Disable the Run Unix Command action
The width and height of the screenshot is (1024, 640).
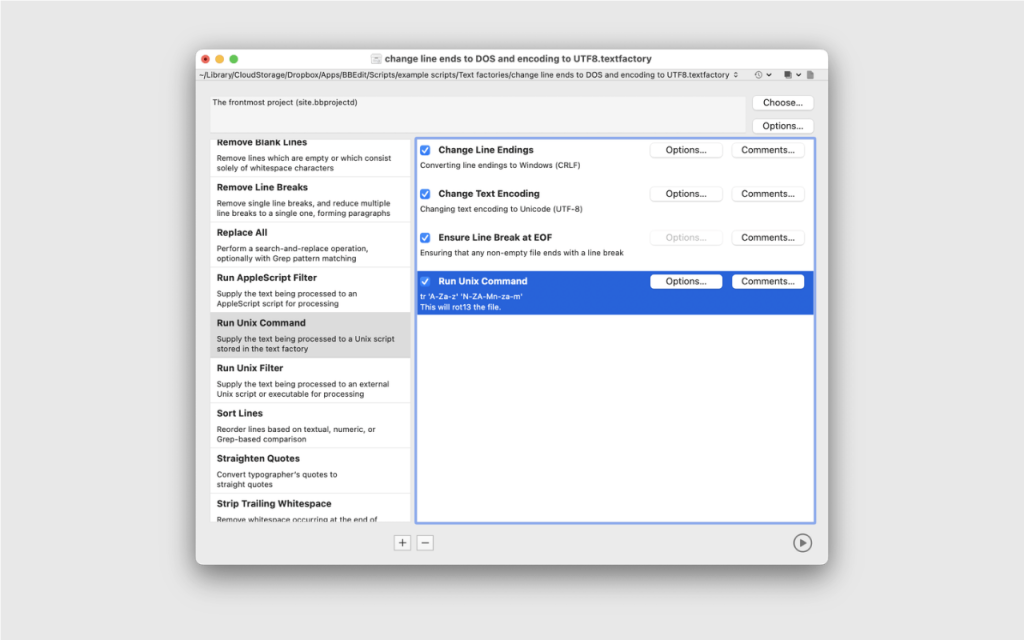pyautogui.click(x=425, y=281)
